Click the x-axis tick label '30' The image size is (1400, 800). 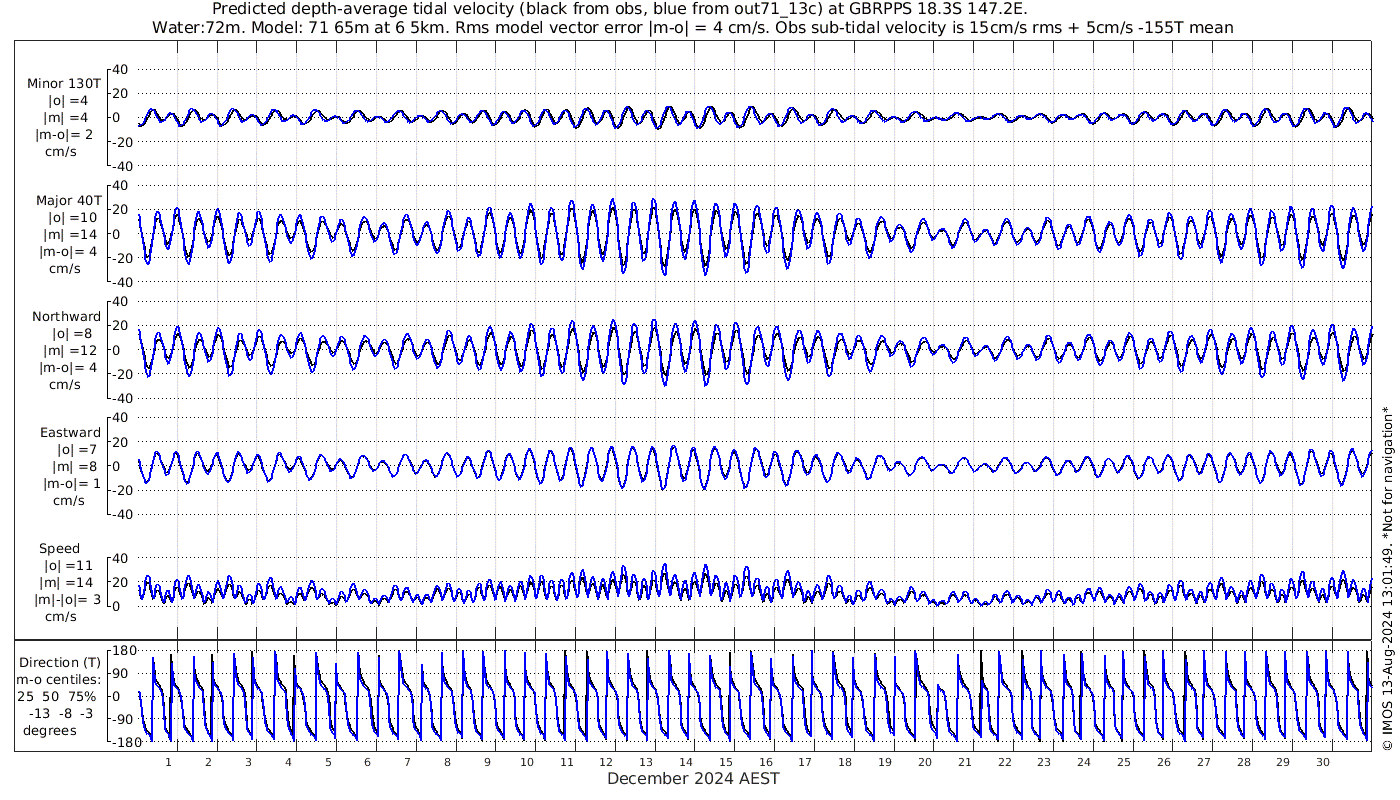(1323, 762)
